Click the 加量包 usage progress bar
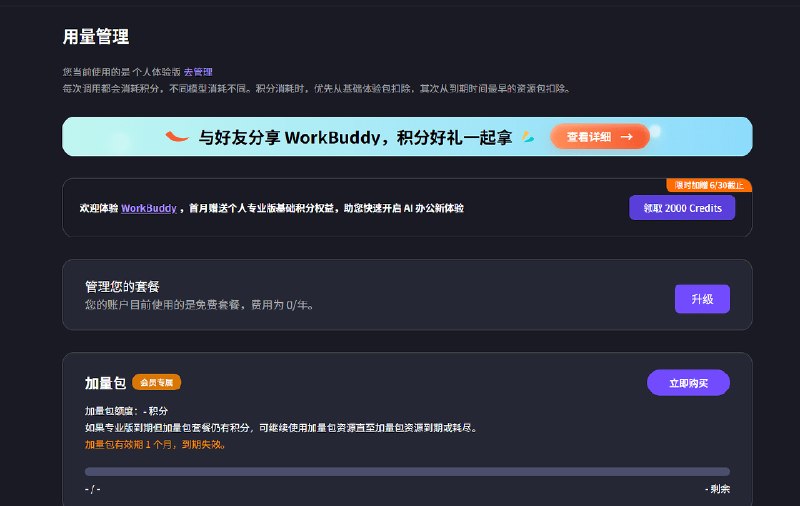800x506 pixels. [x=407, y=471]
